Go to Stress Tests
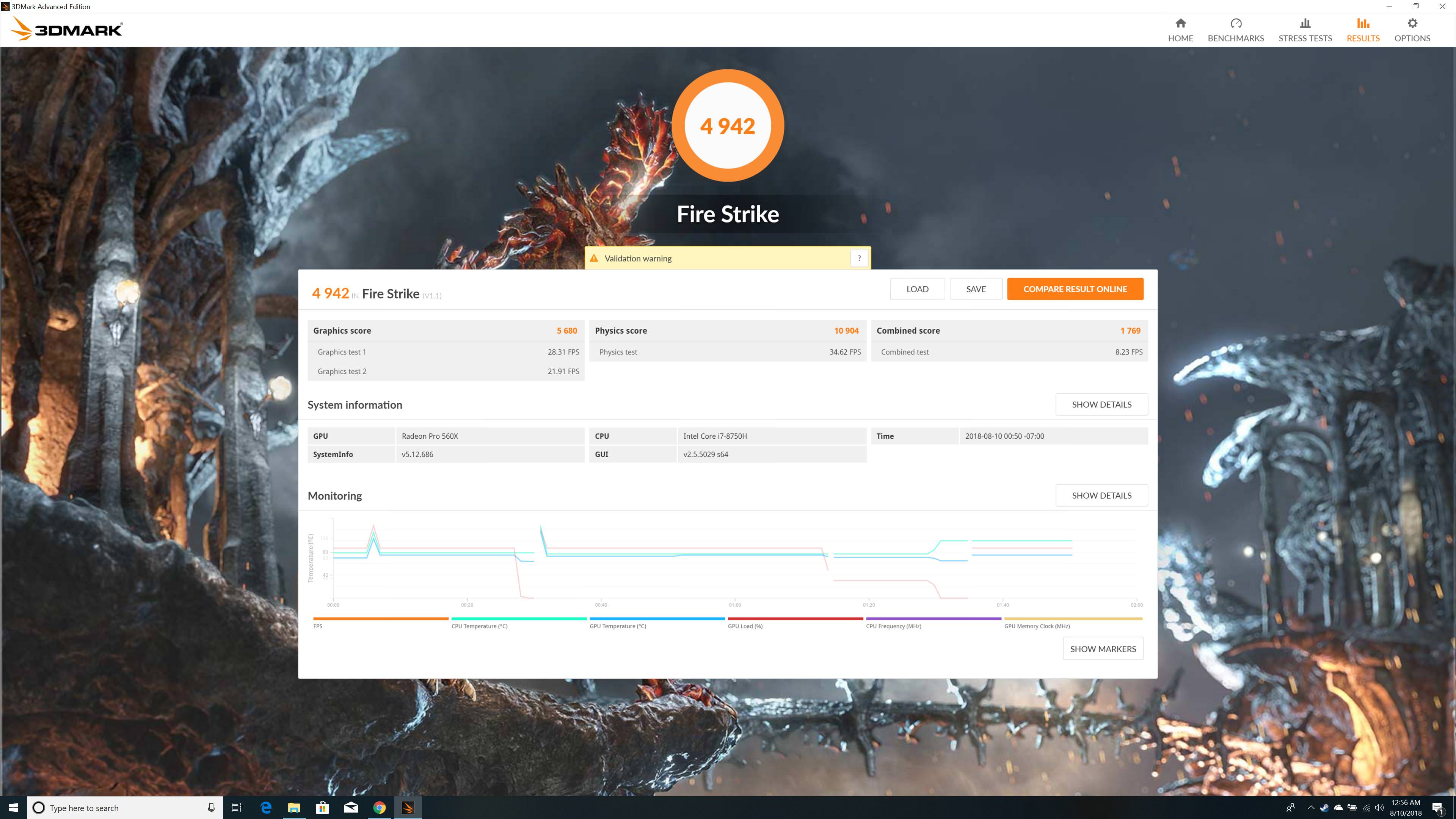The image size is (1456, 819). coord(1304,30)
